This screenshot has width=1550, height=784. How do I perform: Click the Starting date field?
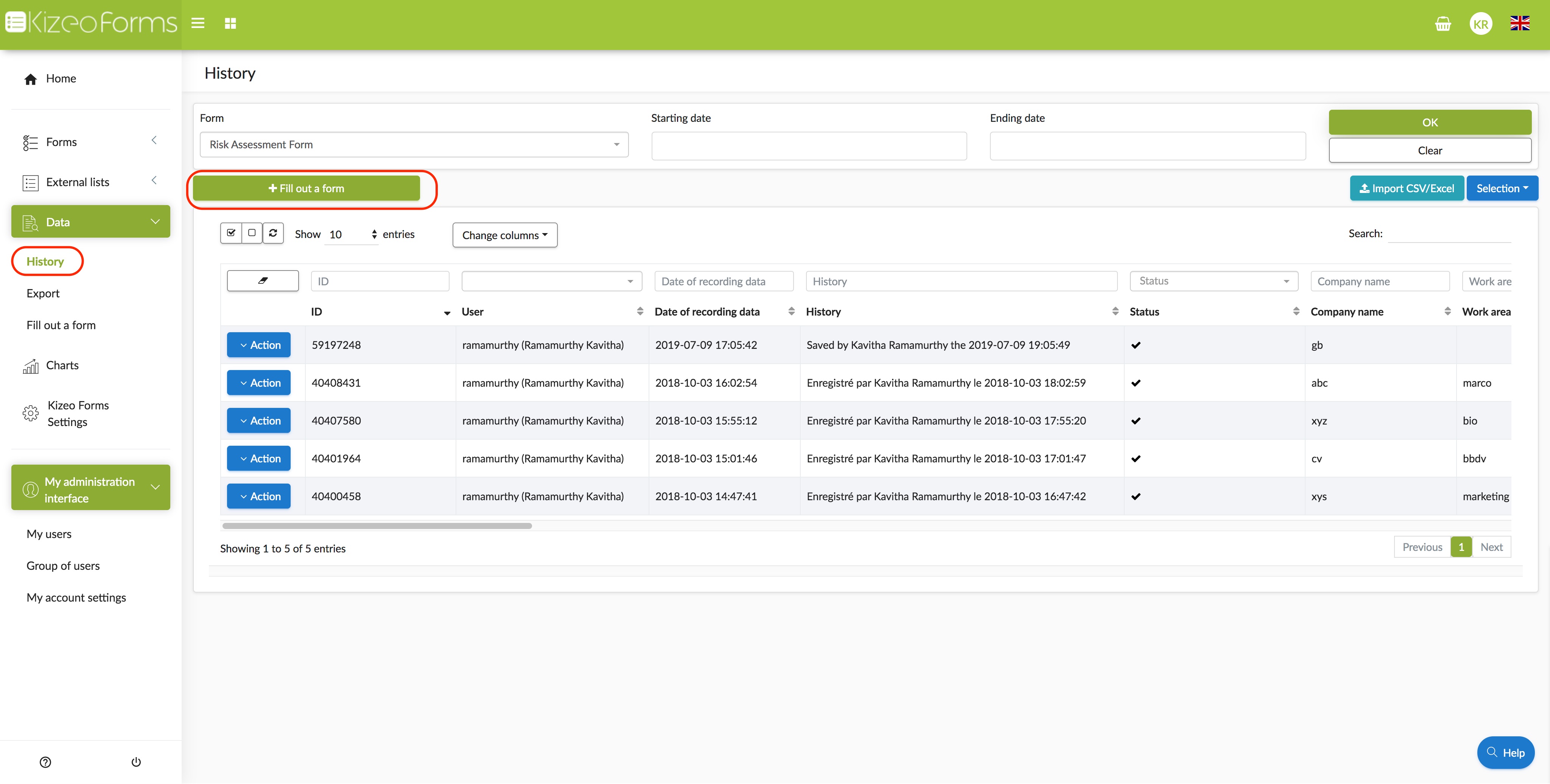point(809,146)
